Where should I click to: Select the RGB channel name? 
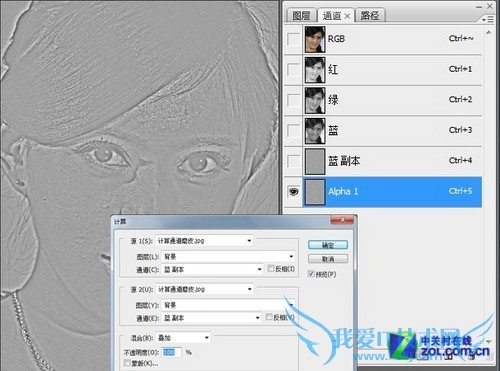tap(336, 39)
